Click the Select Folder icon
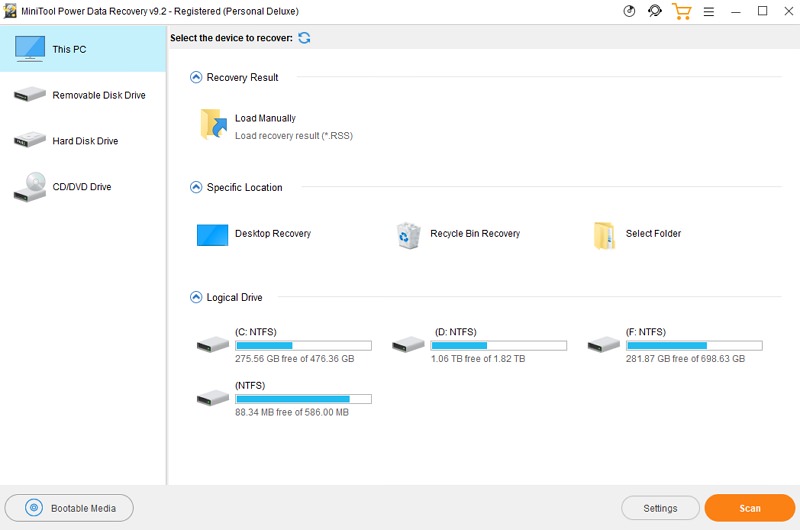 click(604, 235)
